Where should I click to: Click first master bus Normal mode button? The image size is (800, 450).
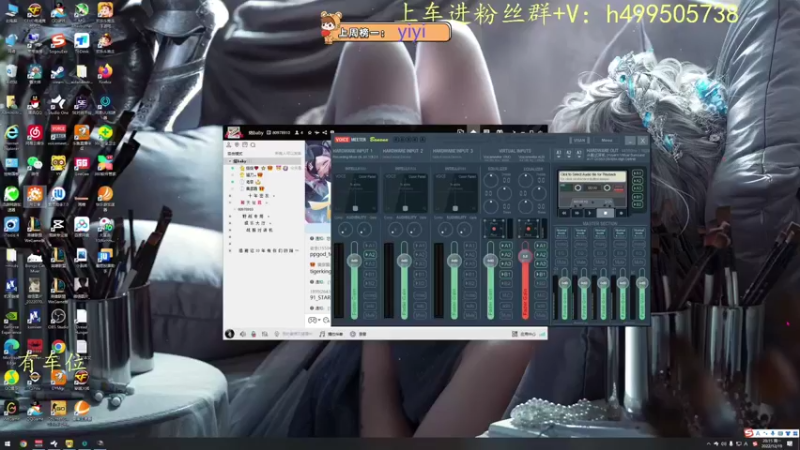pyautogui.click(x=561, y=233)
